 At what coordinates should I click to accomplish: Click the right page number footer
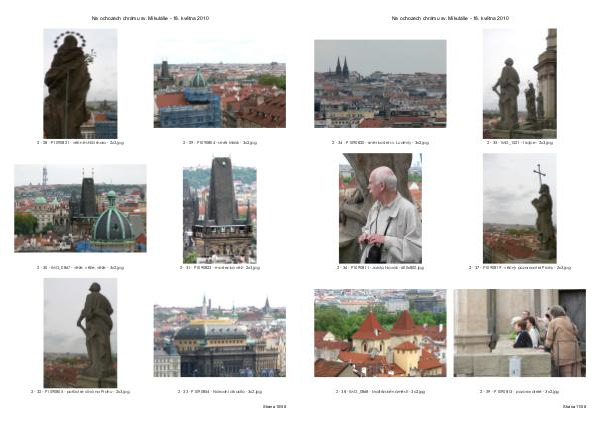pyautogui.click(x=574, y=407)
